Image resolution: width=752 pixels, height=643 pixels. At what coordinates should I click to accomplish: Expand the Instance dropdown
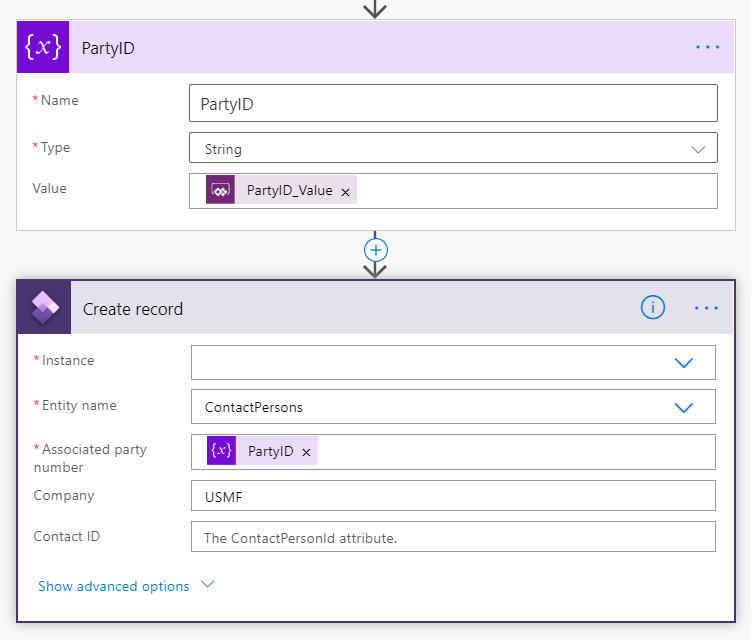[684, 363]
